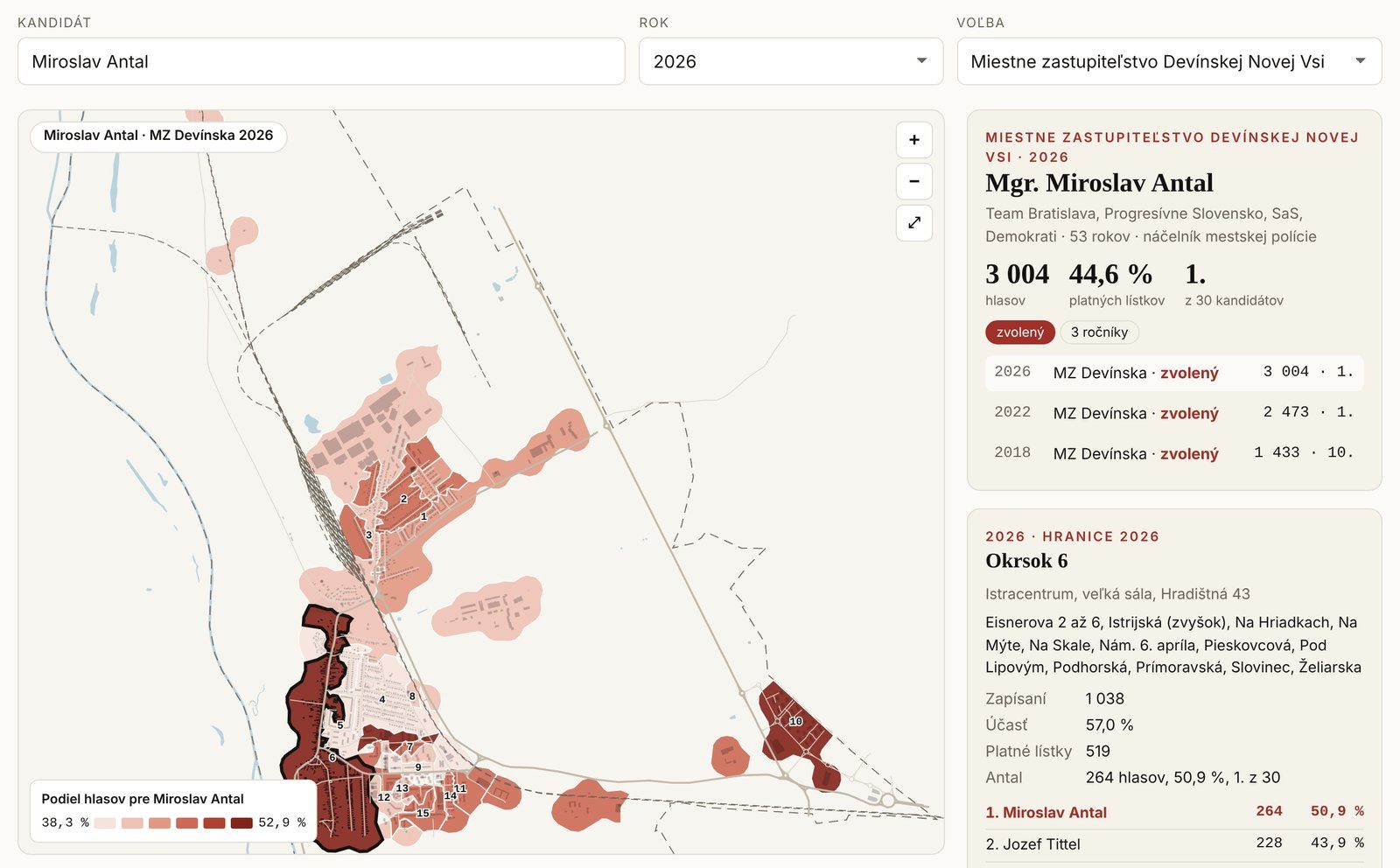
Task: Click the Zapísaní 1 038 value
Action: pyautogui.click(x=1105, y=698)
